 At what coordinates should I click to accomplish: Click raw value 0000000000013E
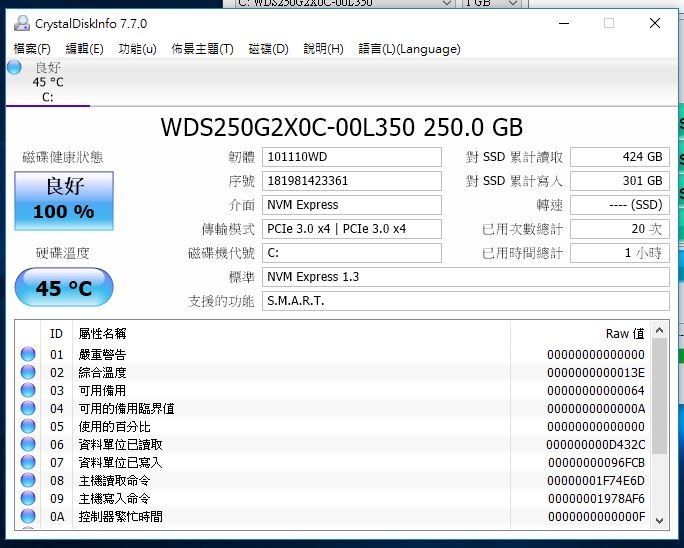[x=596, y=373]
